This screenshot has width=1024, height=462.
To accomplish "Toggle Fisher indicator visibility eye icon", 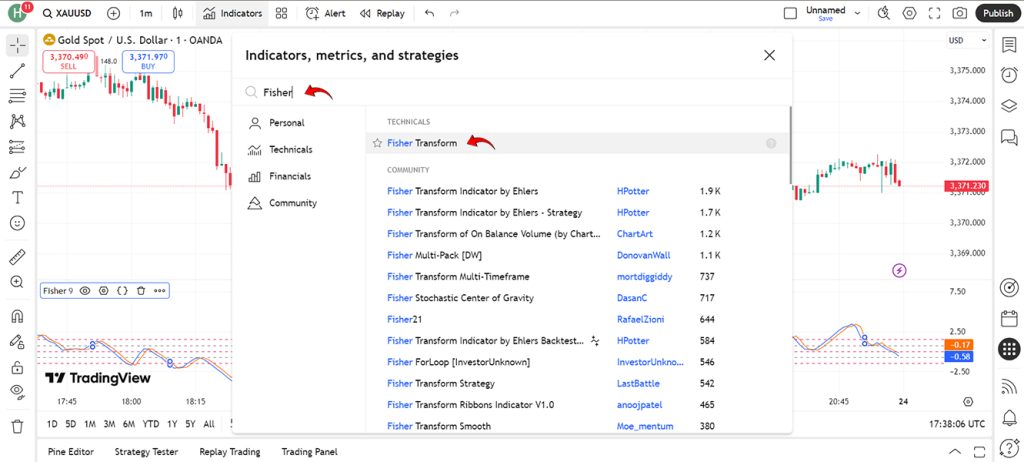I will 85,291.
